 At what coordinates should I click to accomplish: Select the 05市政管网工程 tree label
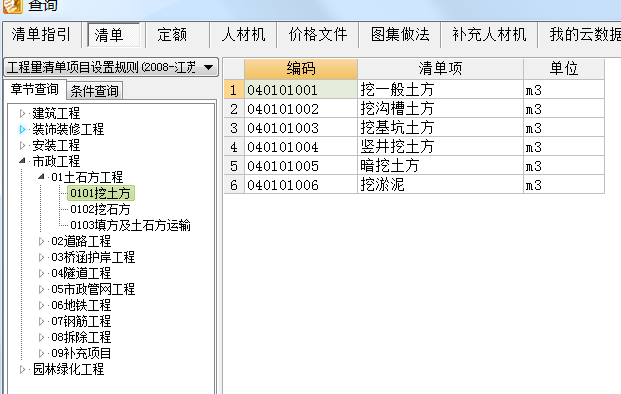point(93,289)
